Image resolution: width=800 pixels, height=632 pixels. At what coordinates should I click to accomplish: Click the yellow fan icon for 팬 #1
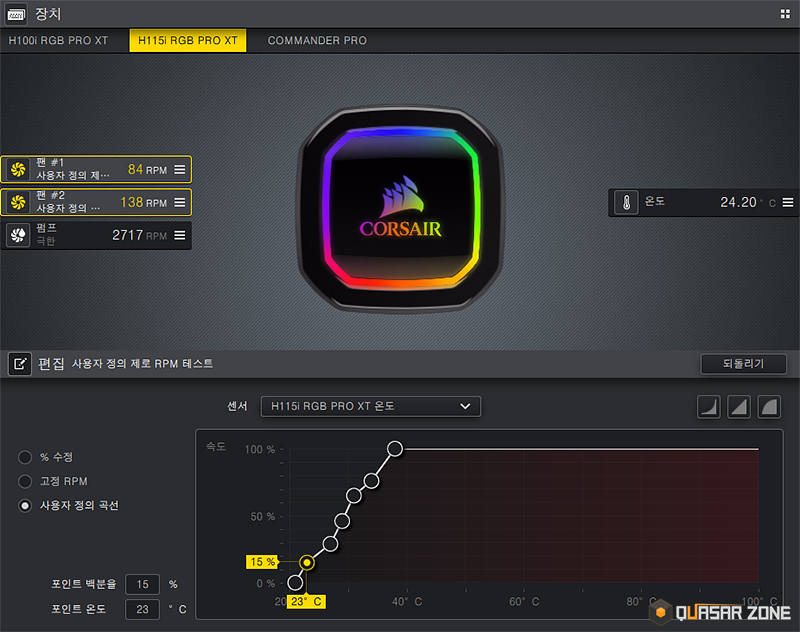point(18,169)
